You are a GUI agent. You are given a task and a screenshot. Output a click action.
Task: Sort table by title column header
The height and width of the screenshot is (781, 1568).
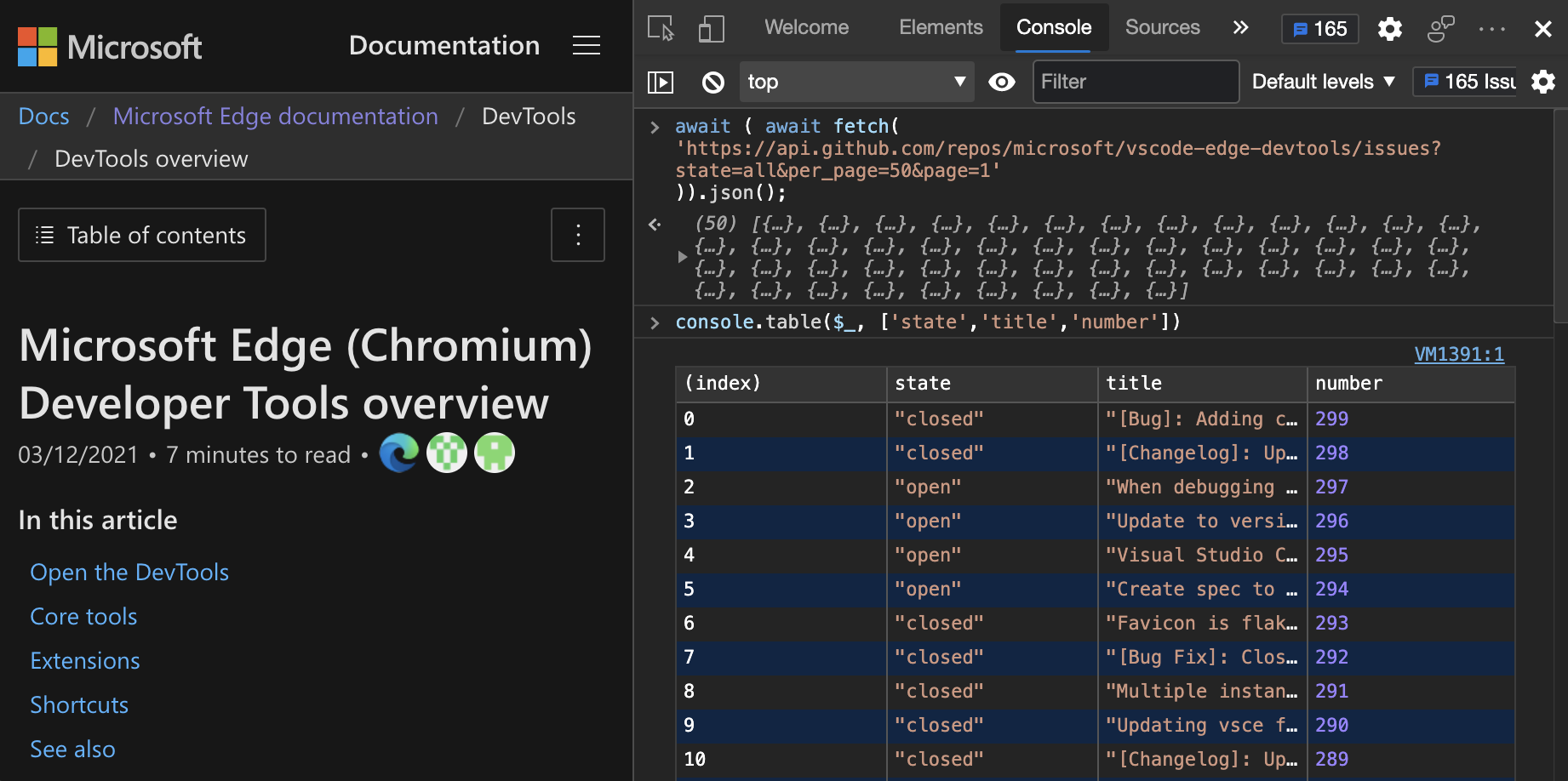[x=1202, y=384]
